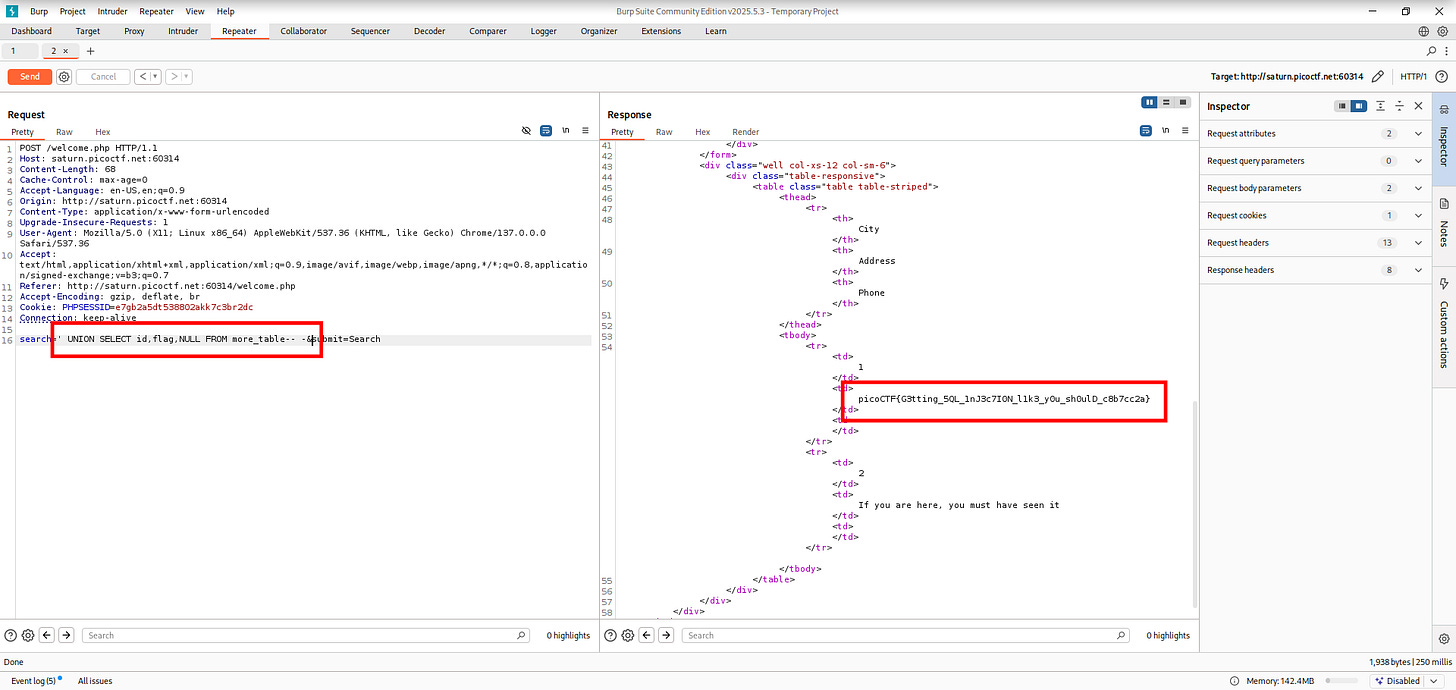Click the Request search input field

pyautogui.click(x=306, y=635)
